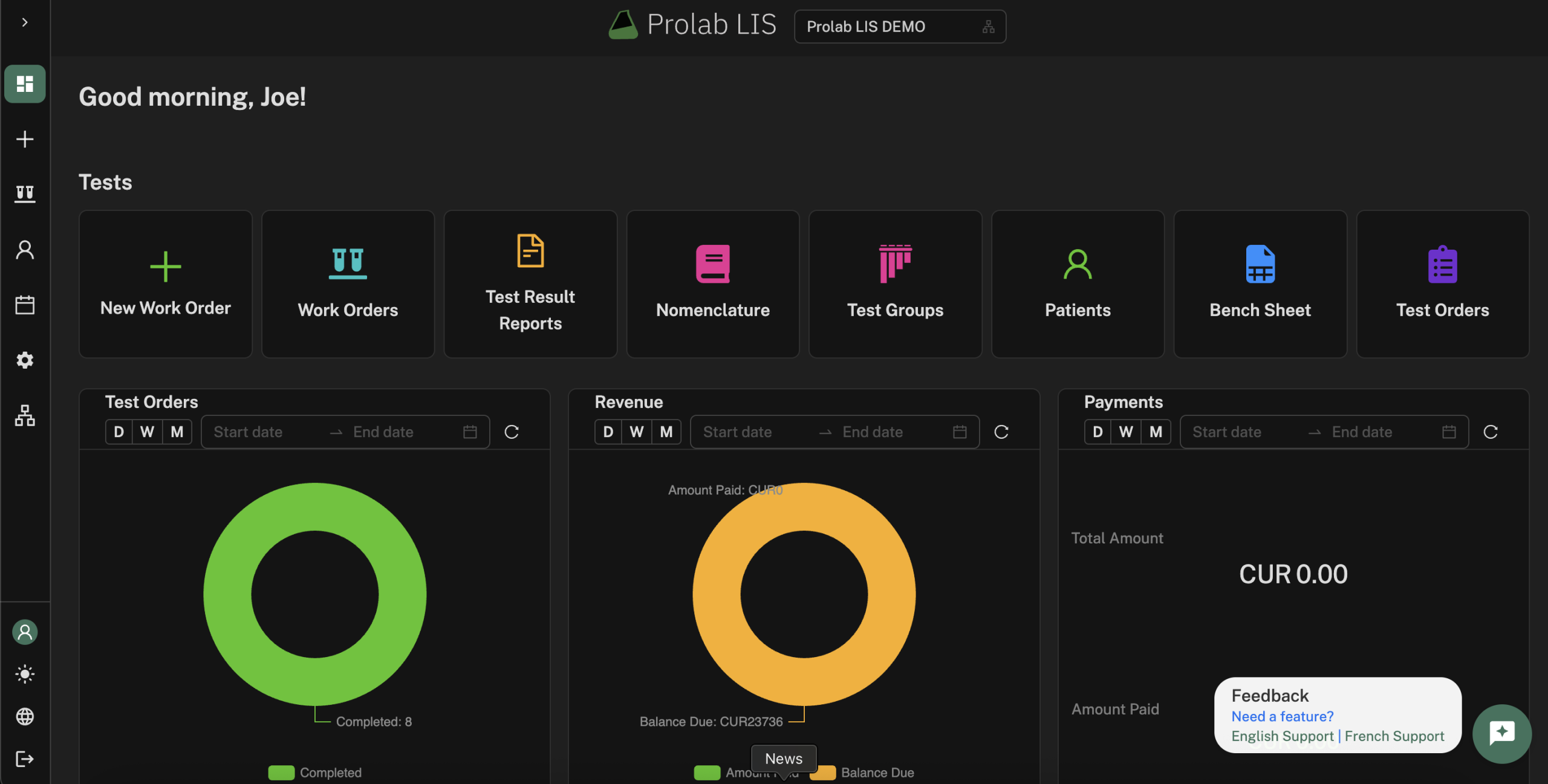Toggle light mode with sun icon

[x=25, y=674]
